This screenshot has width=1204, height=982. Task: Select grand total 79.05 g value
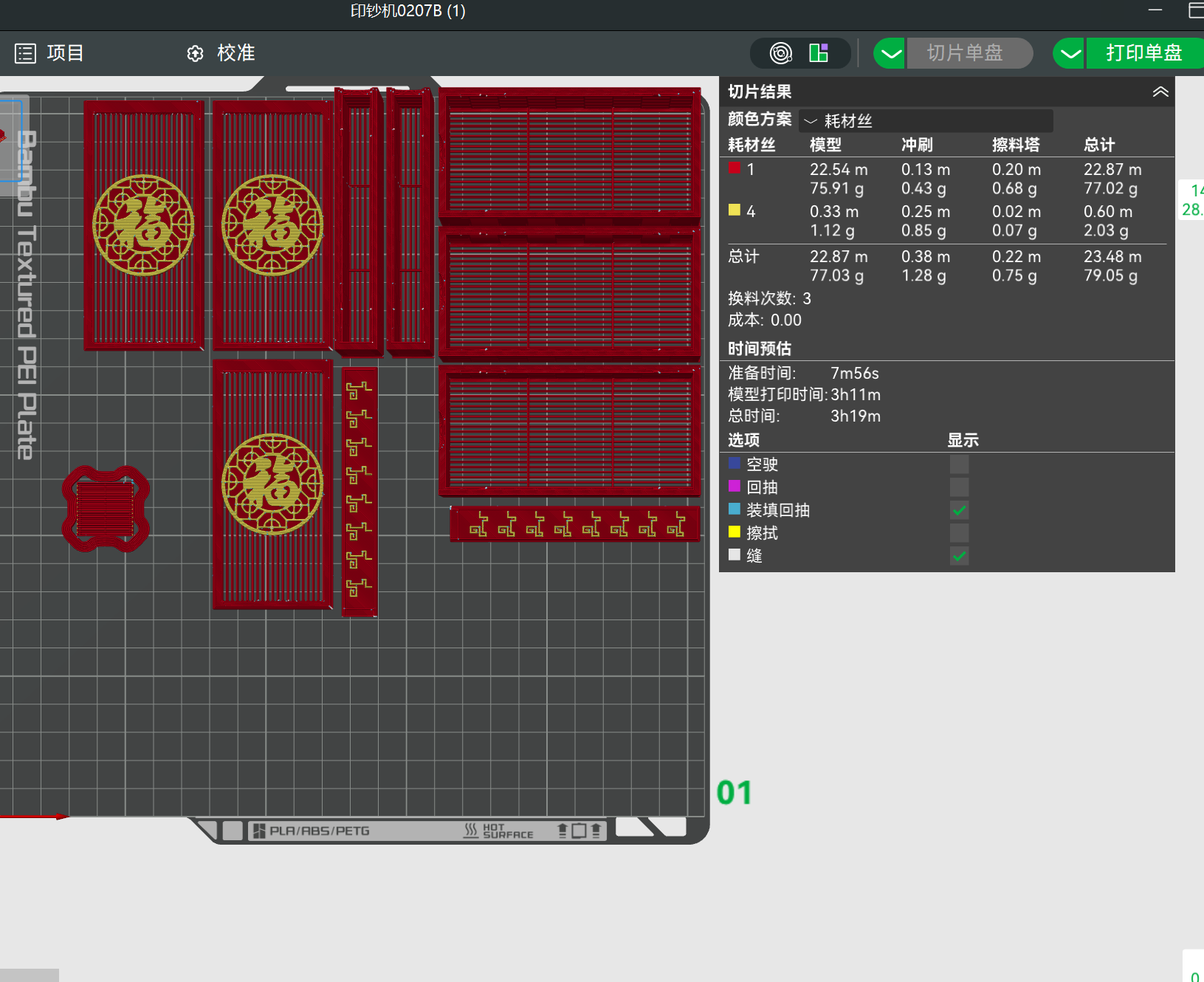pos(1110,275)
